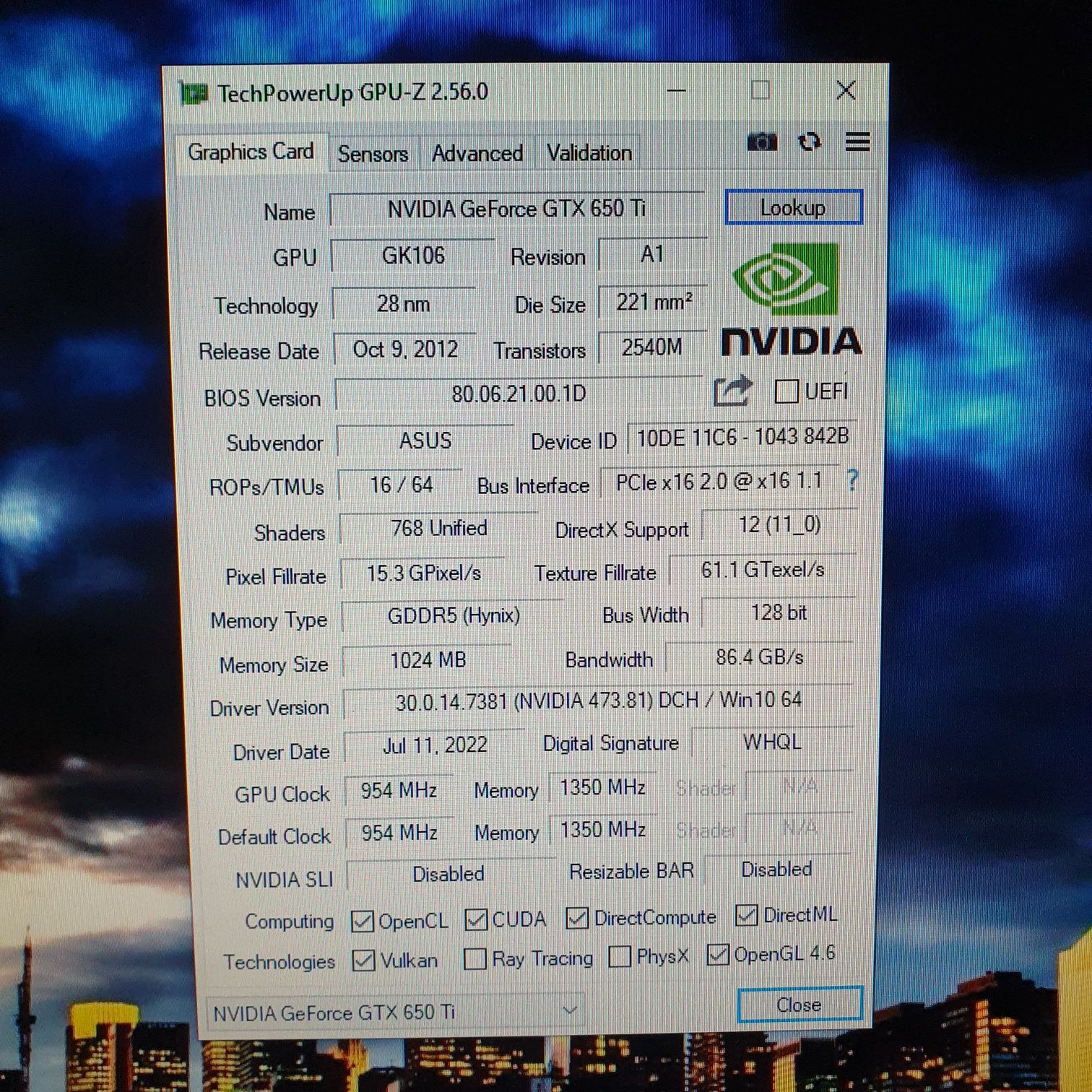Screen dimensions: 1092x1092
Task: Click the Bus Width value 128 bit
Action: pyautogui.click(x=779, y=613)
